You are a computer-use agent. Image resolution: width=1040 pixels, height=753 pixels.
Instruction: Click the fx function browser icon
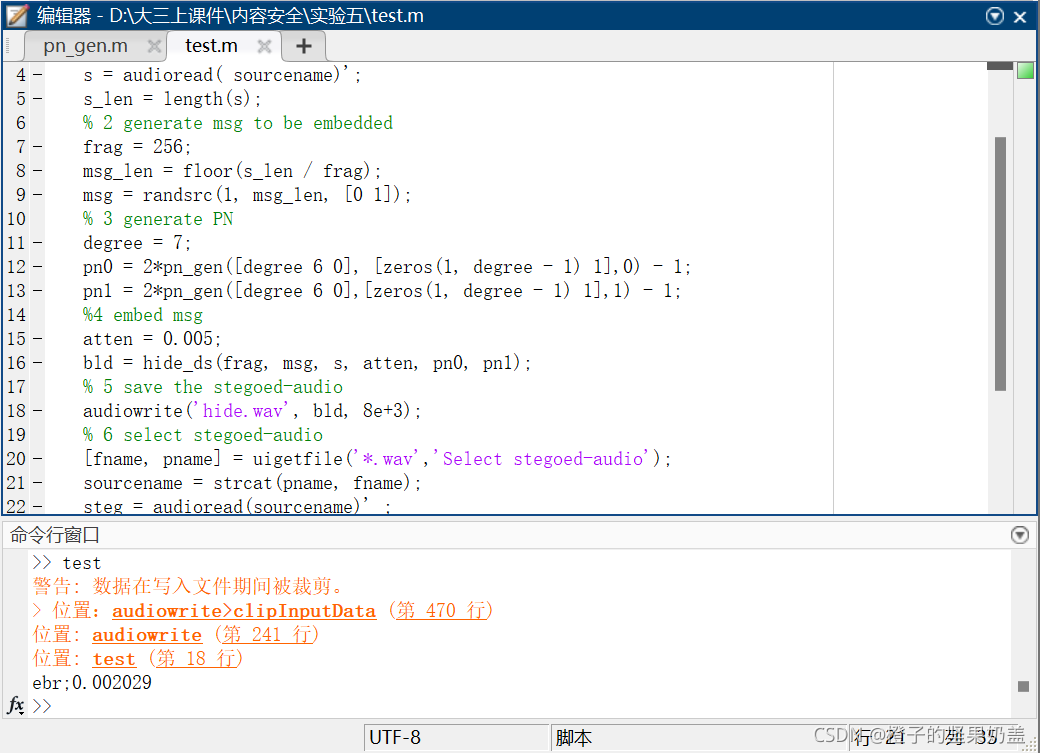tap(15, 705)
